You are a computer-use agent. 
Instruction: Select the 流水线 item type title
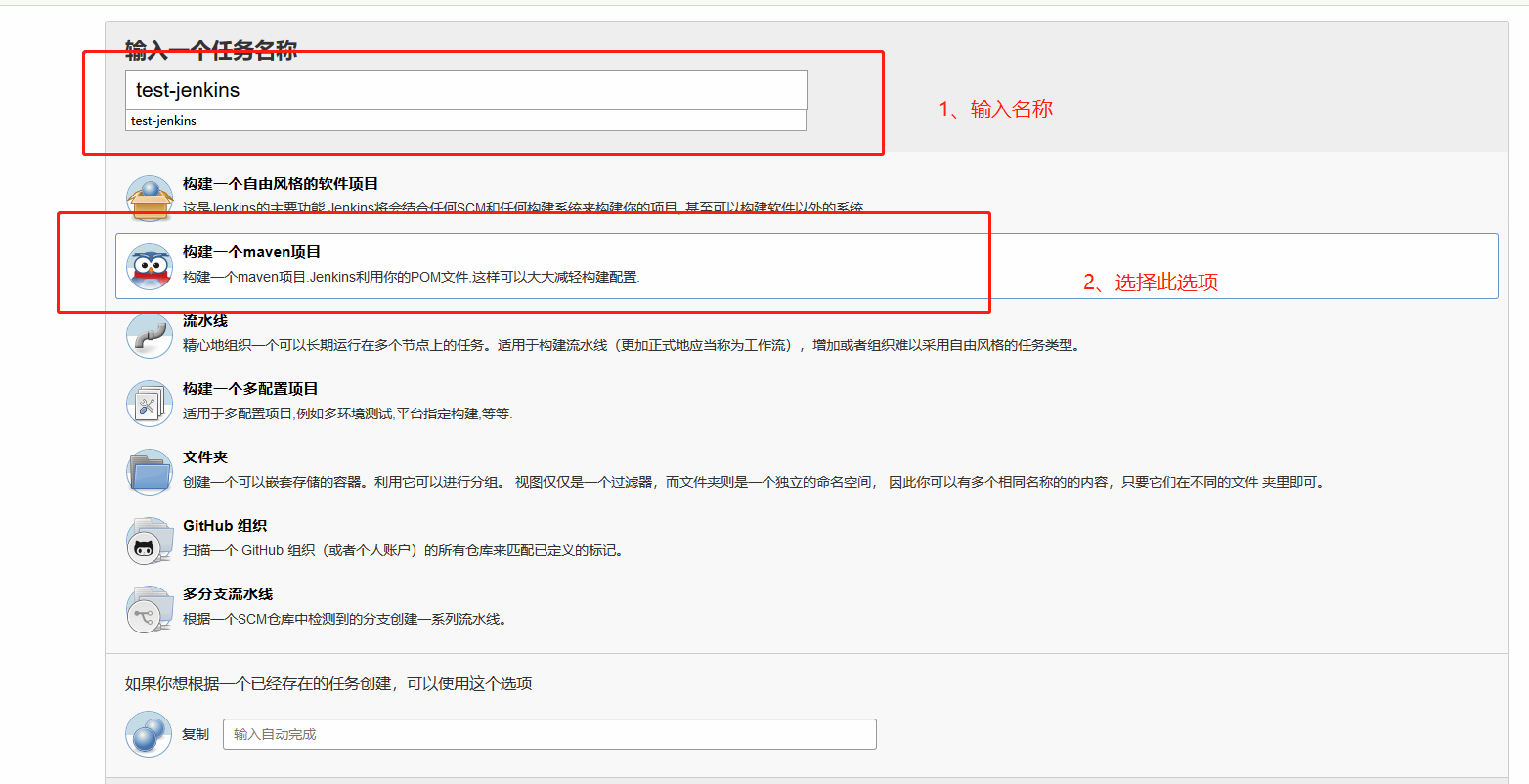pyautogui.click(x=205, y=321)
